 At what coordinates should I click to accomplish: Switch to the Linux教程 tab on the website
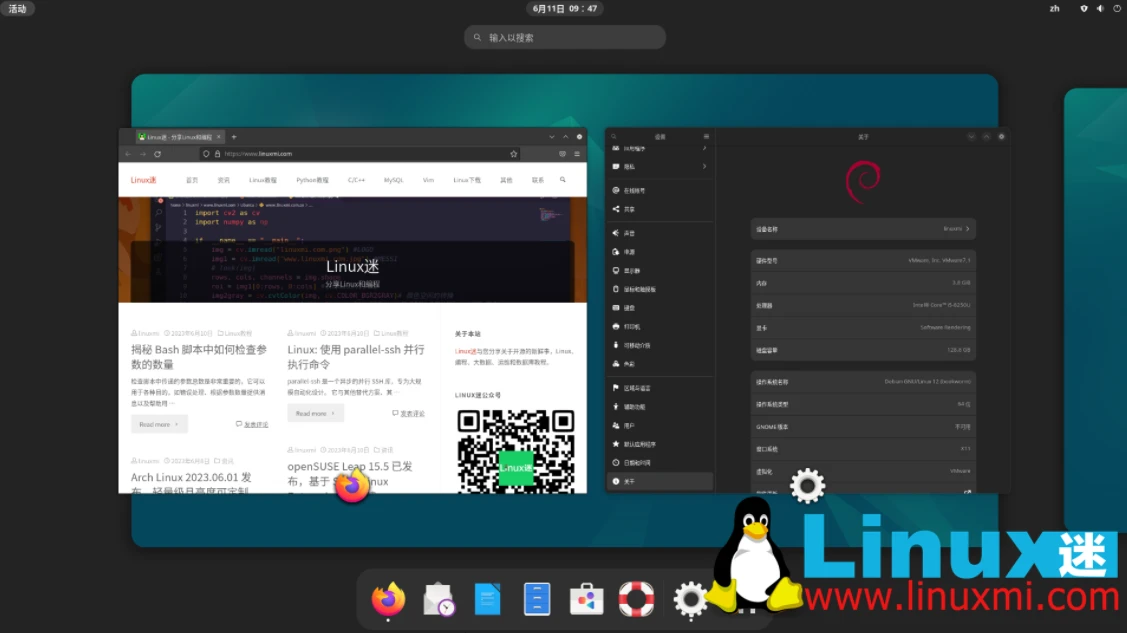[x=263, y=180]
